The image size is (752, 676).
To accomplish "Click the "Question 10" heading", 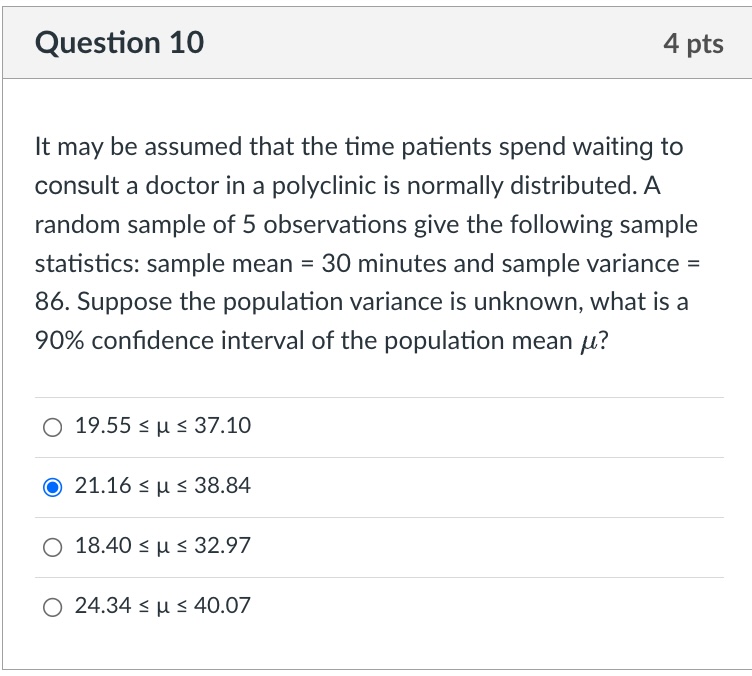I will click(x=119, y=43).
